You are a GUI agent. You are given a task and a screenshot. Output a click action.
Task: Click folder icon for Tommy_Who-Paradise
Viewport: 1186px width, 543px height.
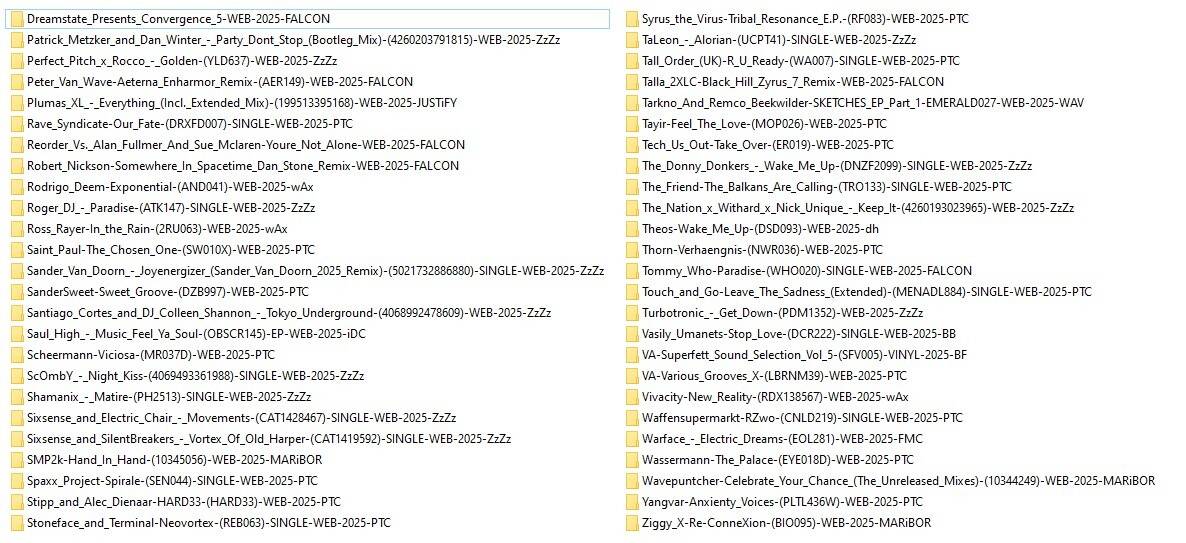pos(632,271)
